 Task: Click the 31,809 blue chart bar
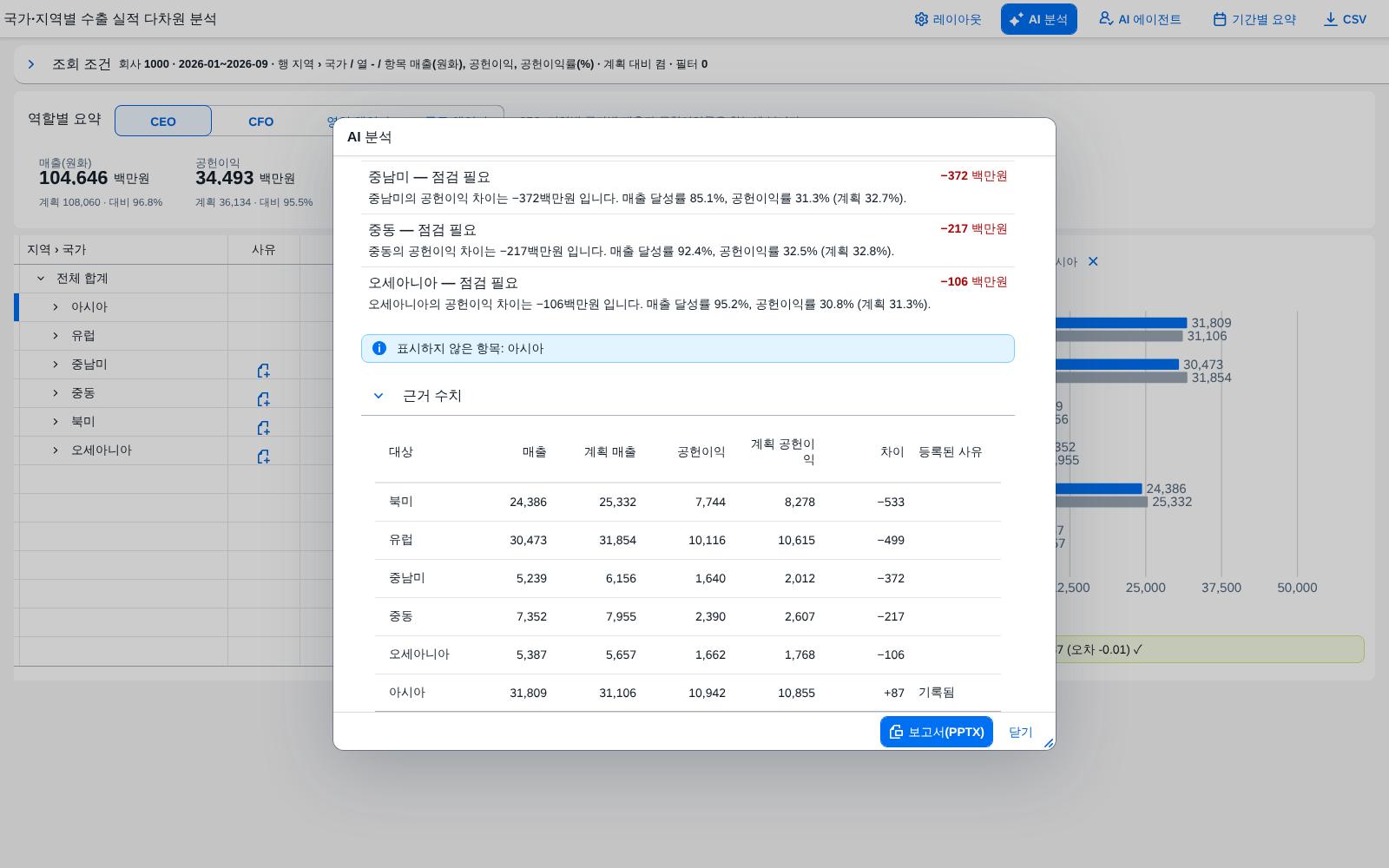pos(1121,323)
